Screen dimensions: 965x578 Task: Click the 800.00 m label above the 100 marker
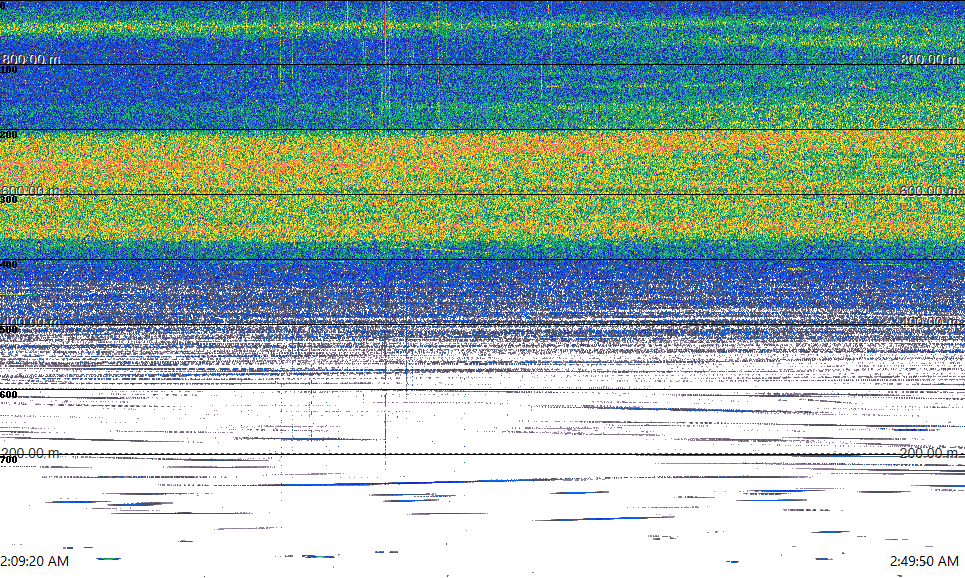31,59
